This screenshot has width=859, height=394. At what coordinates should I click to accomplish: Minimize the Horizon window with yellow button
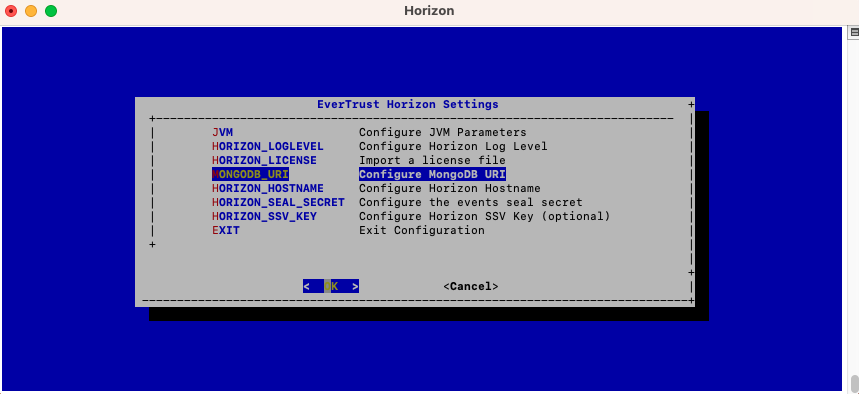[31, 10]
